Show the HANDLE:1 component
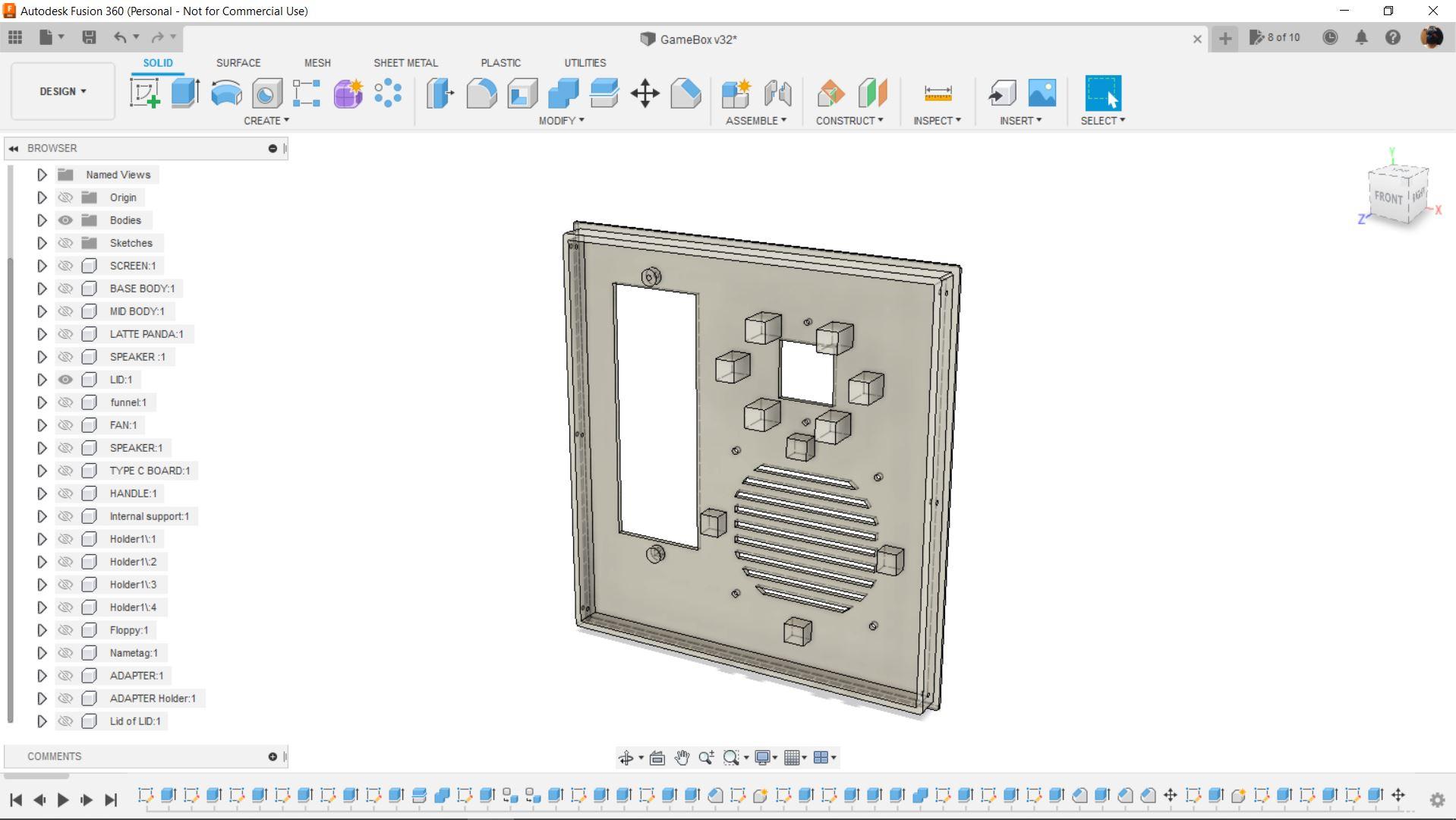The width and height of the screenshot is (1456, 820). (65, 494)
